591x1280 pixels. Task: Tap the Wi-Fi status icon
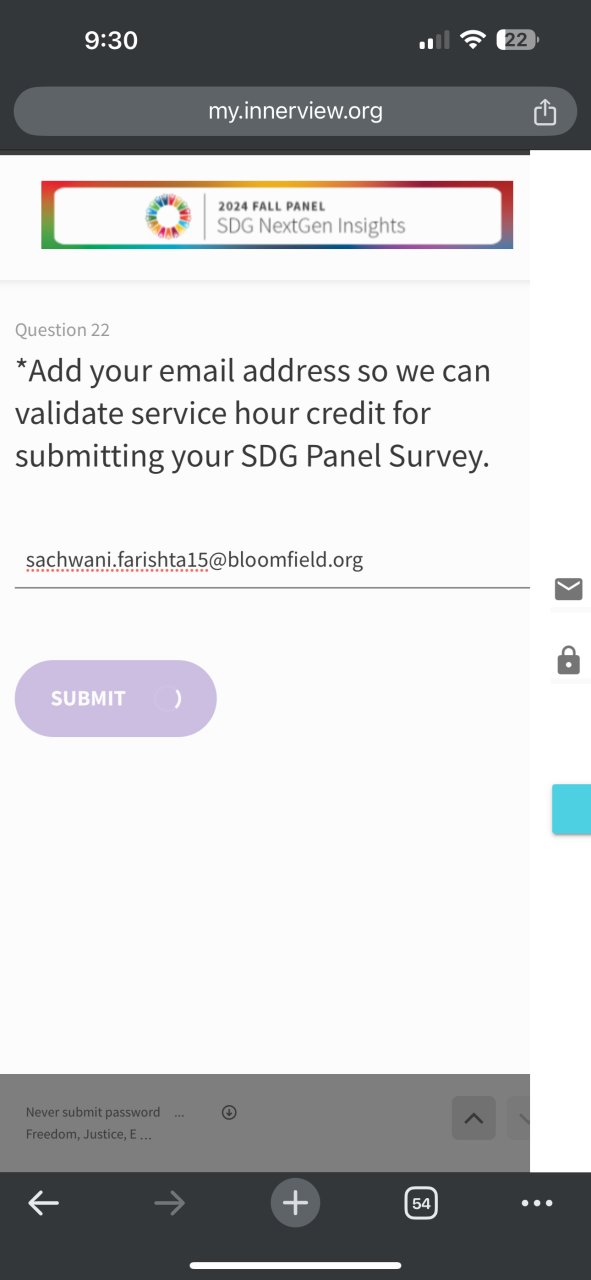click(473, 40)
